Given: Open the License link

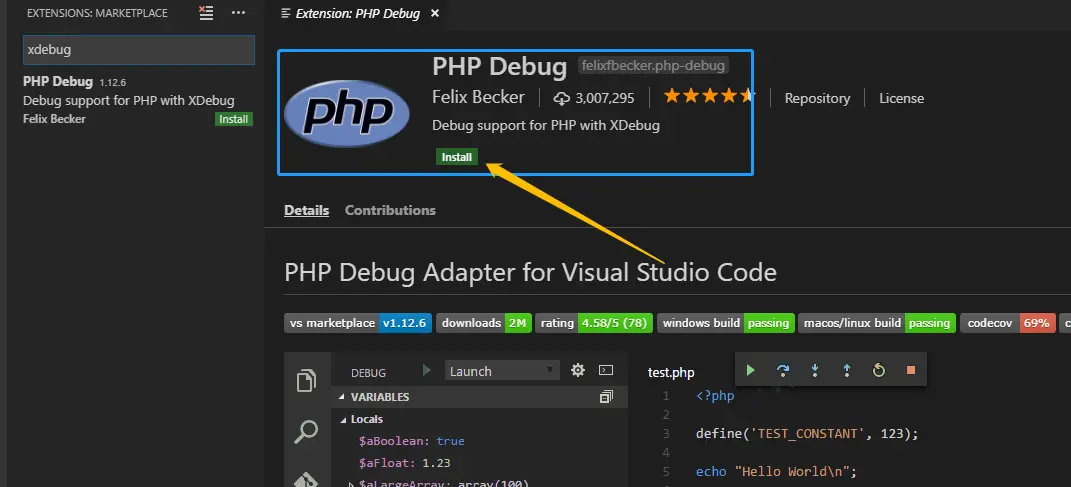Looking at the screenshot, I should click(901, 98).
